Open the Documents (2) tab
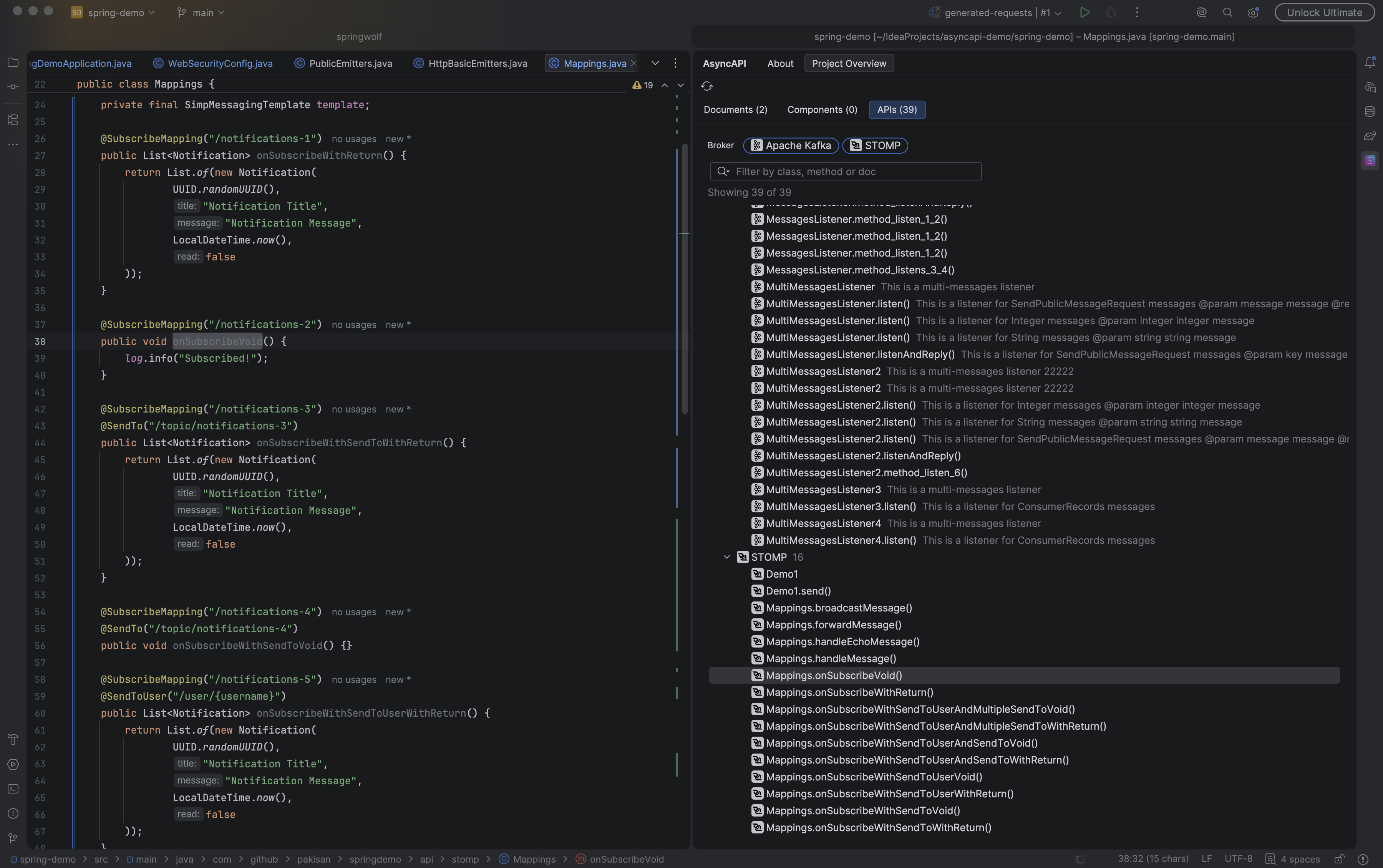 735,109
